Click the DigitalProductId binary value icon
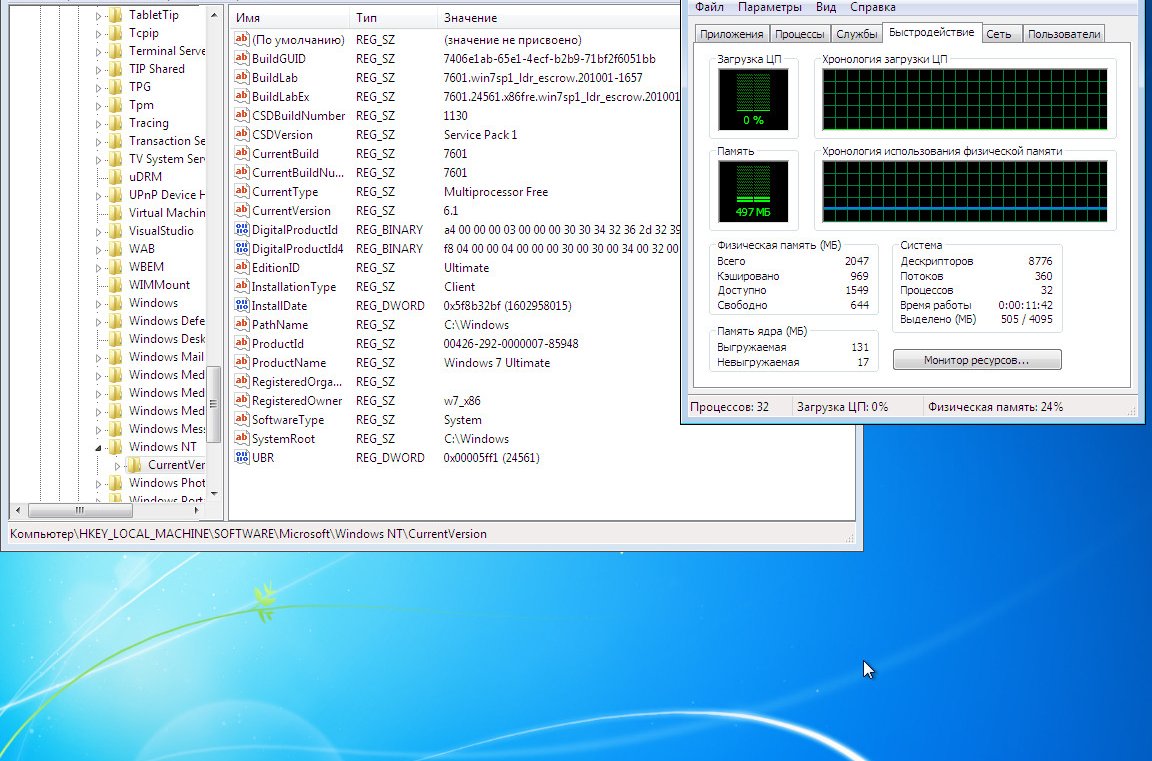Viewport: 1152px width, 761px height. pos(242,229)
